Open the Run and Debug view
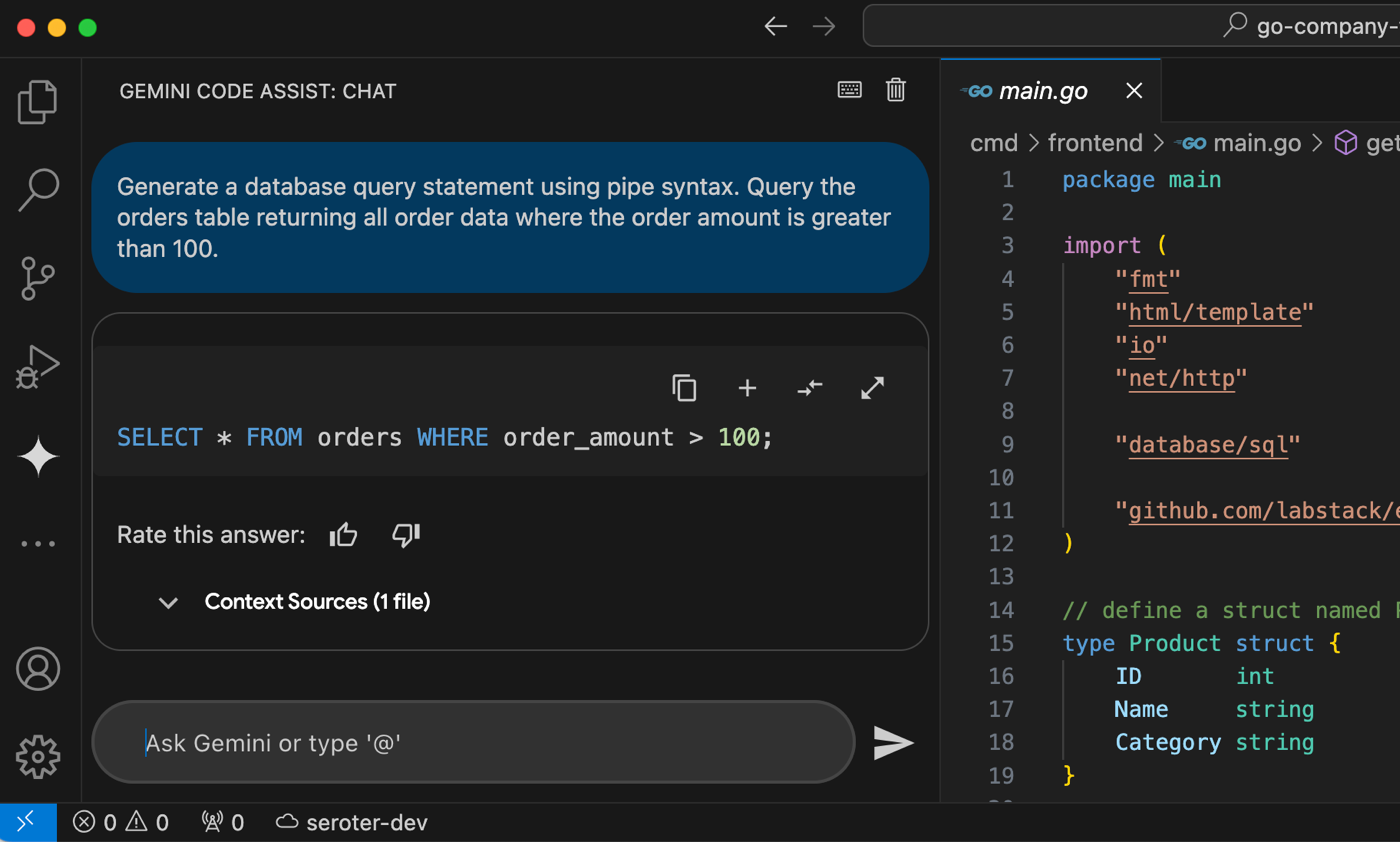Image resolution: width=1400 pixels, height=842 pixels. [38, 367]
